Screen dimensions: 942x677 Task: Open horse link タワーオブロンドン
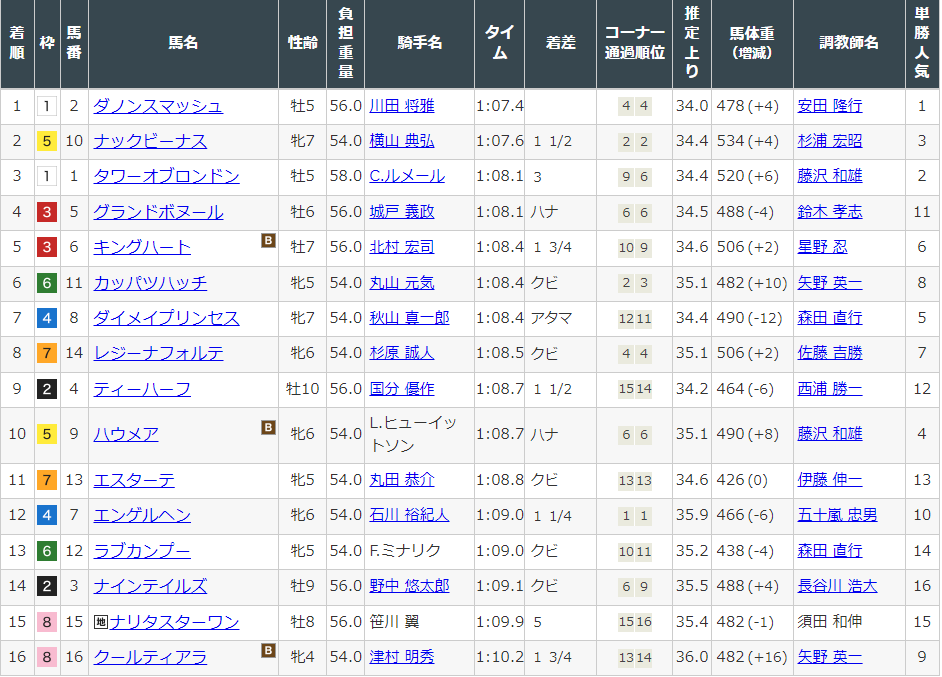(166, 177)
